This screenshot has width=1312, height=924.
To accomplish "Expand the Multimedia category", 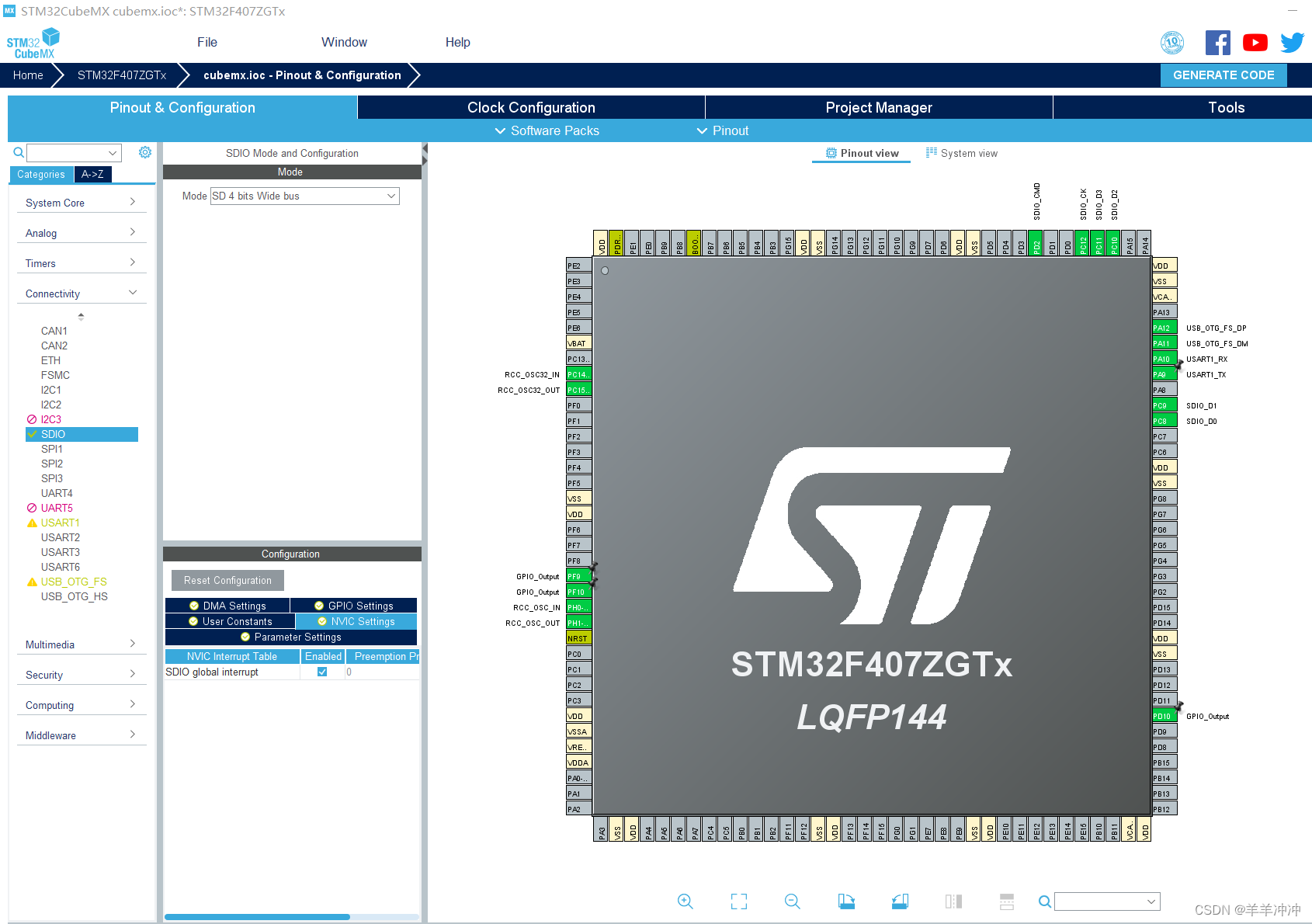I will coord(81,644).
